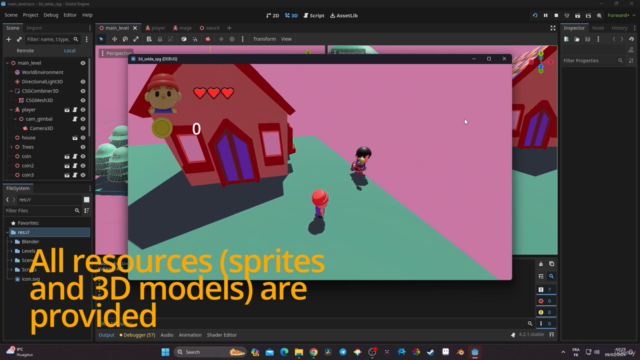
Task: Open the Debug menu
Action: point(51,15)
